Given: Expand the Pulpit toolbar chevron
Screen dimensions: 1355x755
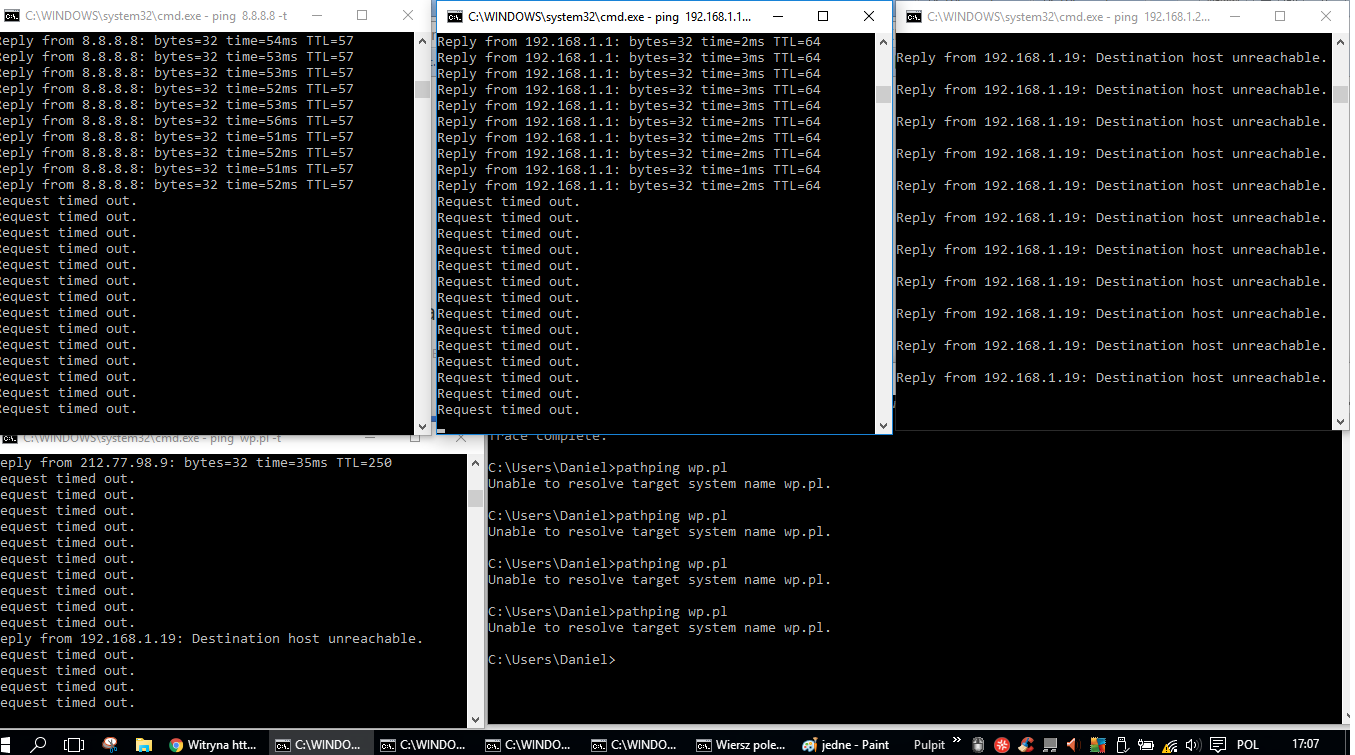Looking at the screenshot, I should [957, 744].
